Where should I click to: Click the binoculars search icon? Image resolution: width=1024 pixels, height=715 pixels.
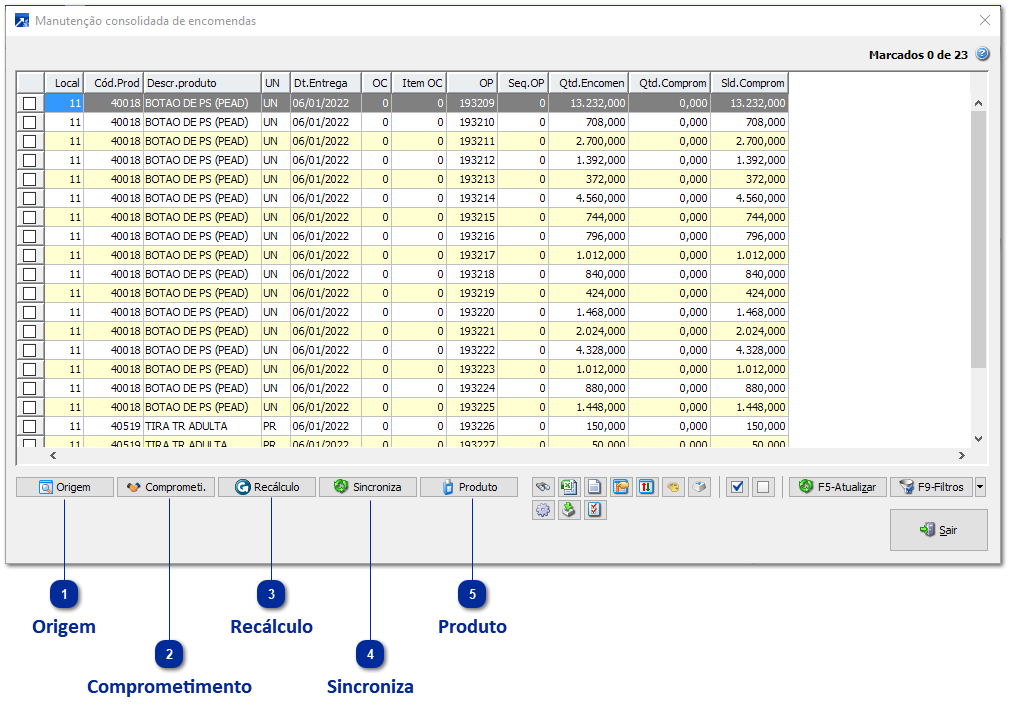pyautogui.click(x=543, y=487)
